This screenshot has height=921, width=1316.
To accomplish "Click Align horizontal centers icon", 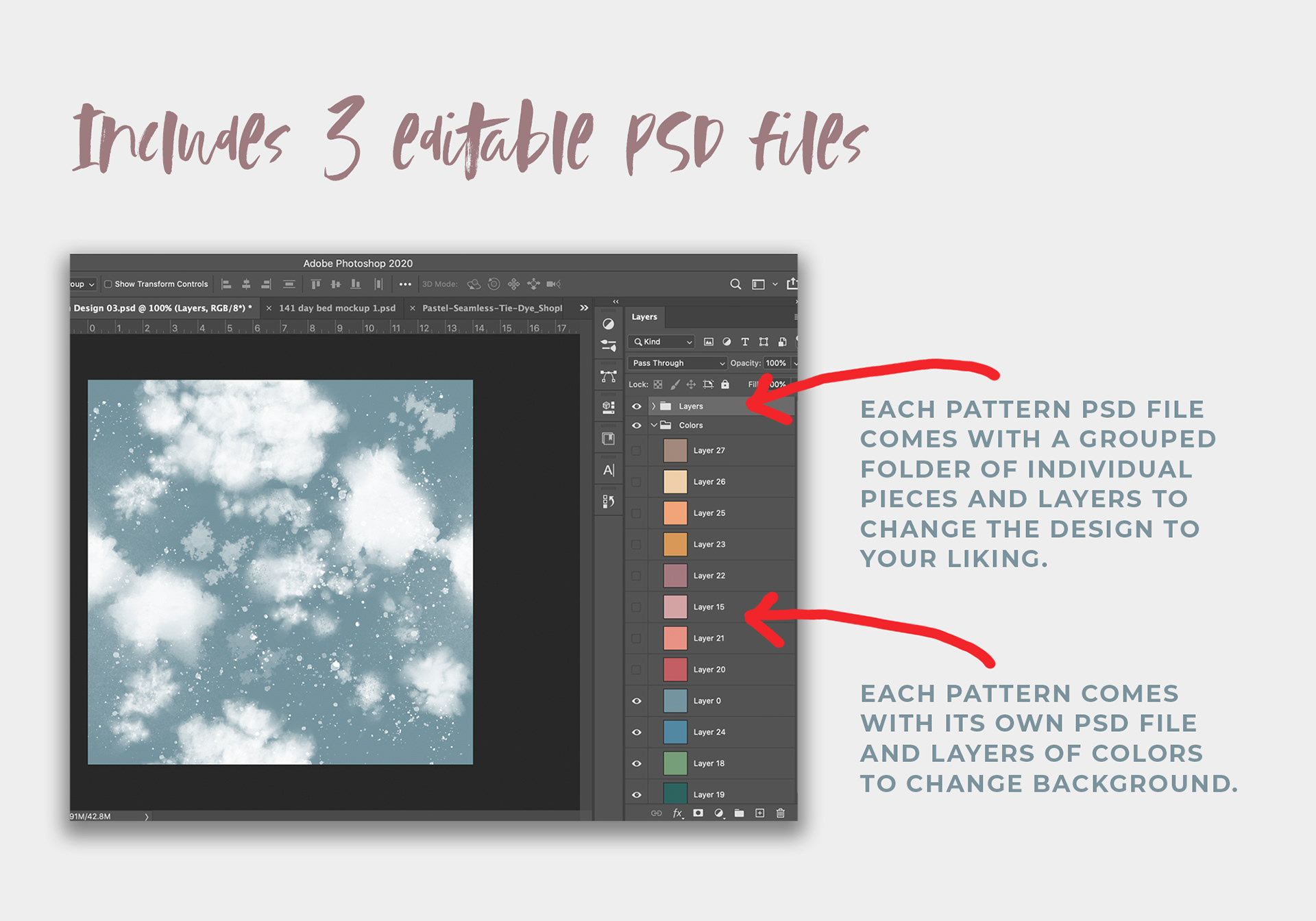I will (x=246, y=284).
